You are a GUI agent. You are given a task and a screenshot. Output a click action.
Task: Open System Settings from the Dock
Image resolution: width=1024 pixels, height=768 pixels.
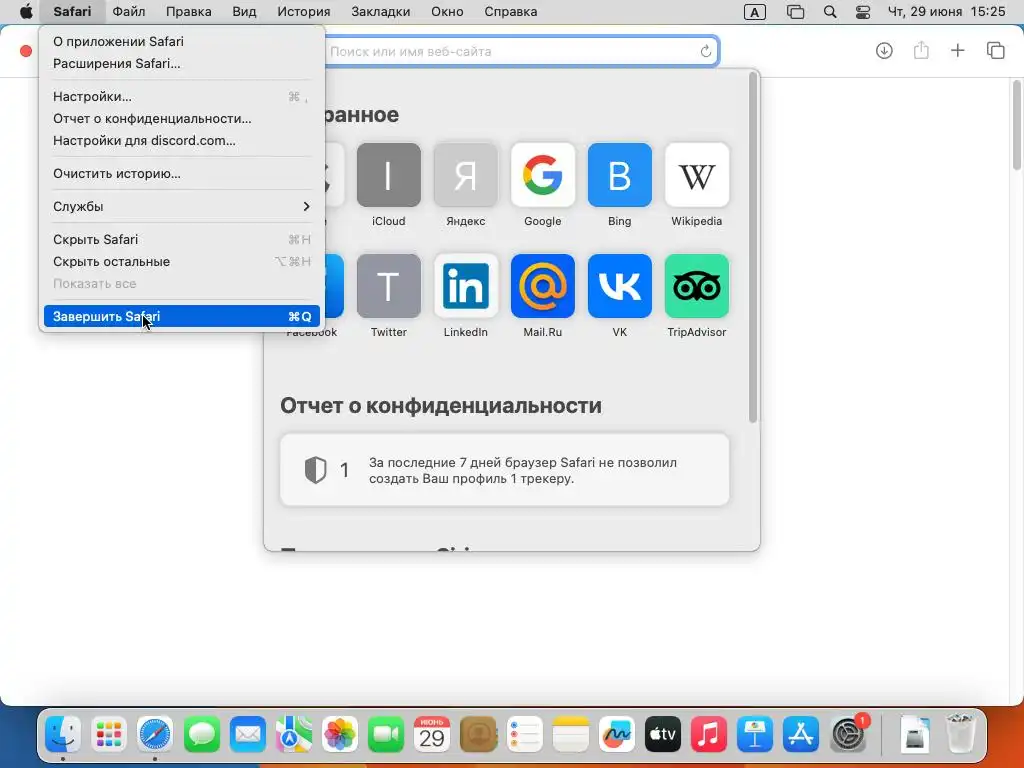(848, 734)
